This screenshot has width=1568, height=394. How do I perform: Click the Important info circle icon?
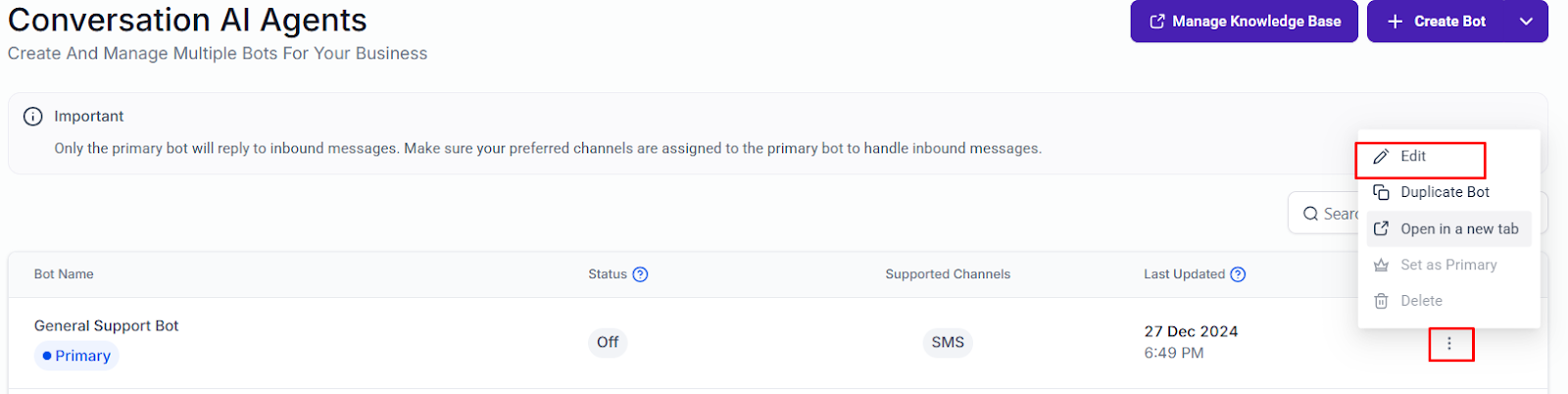click(x=32, y=117)
